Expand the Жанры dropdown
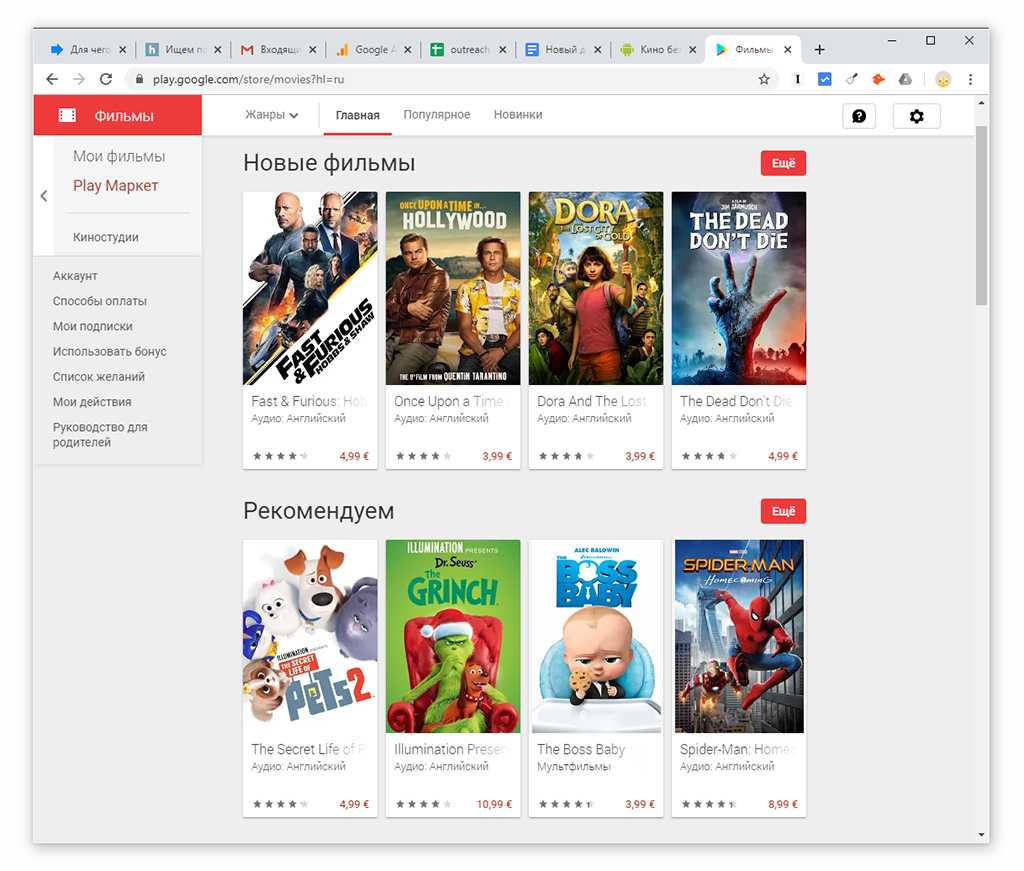The image size is (1024, 871). coord(272,115)
